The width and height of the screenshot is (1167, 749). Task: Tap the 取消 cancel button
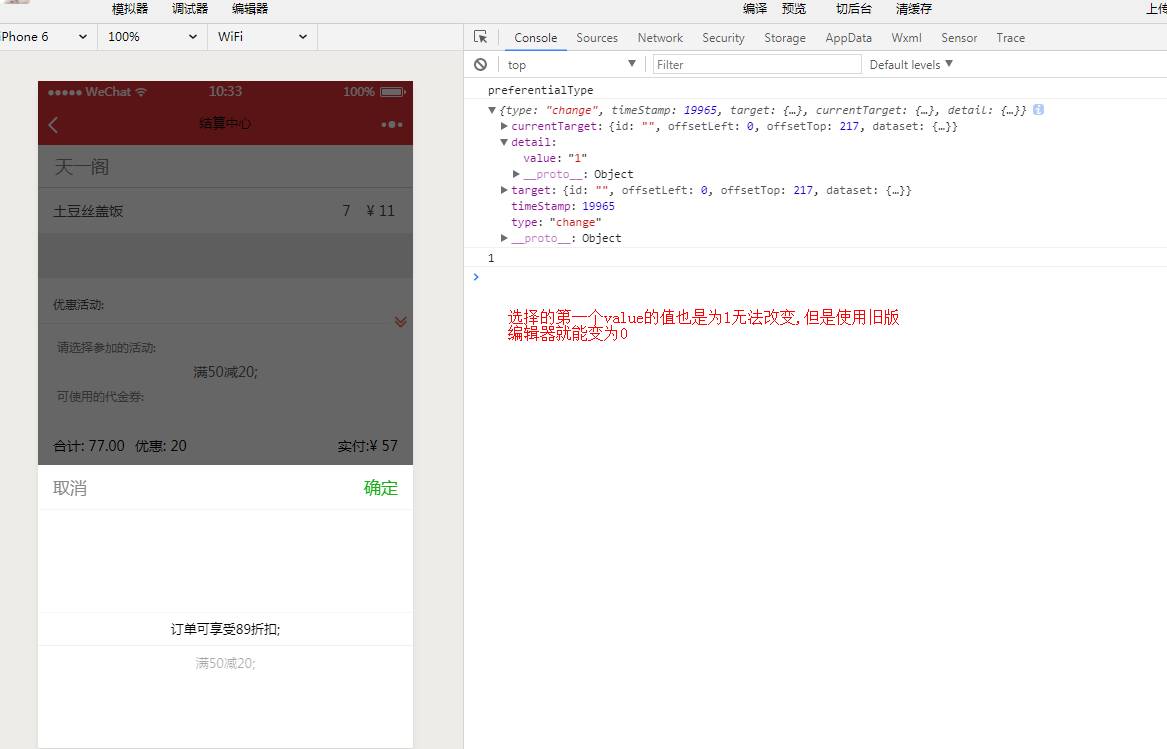pos(70,488)
